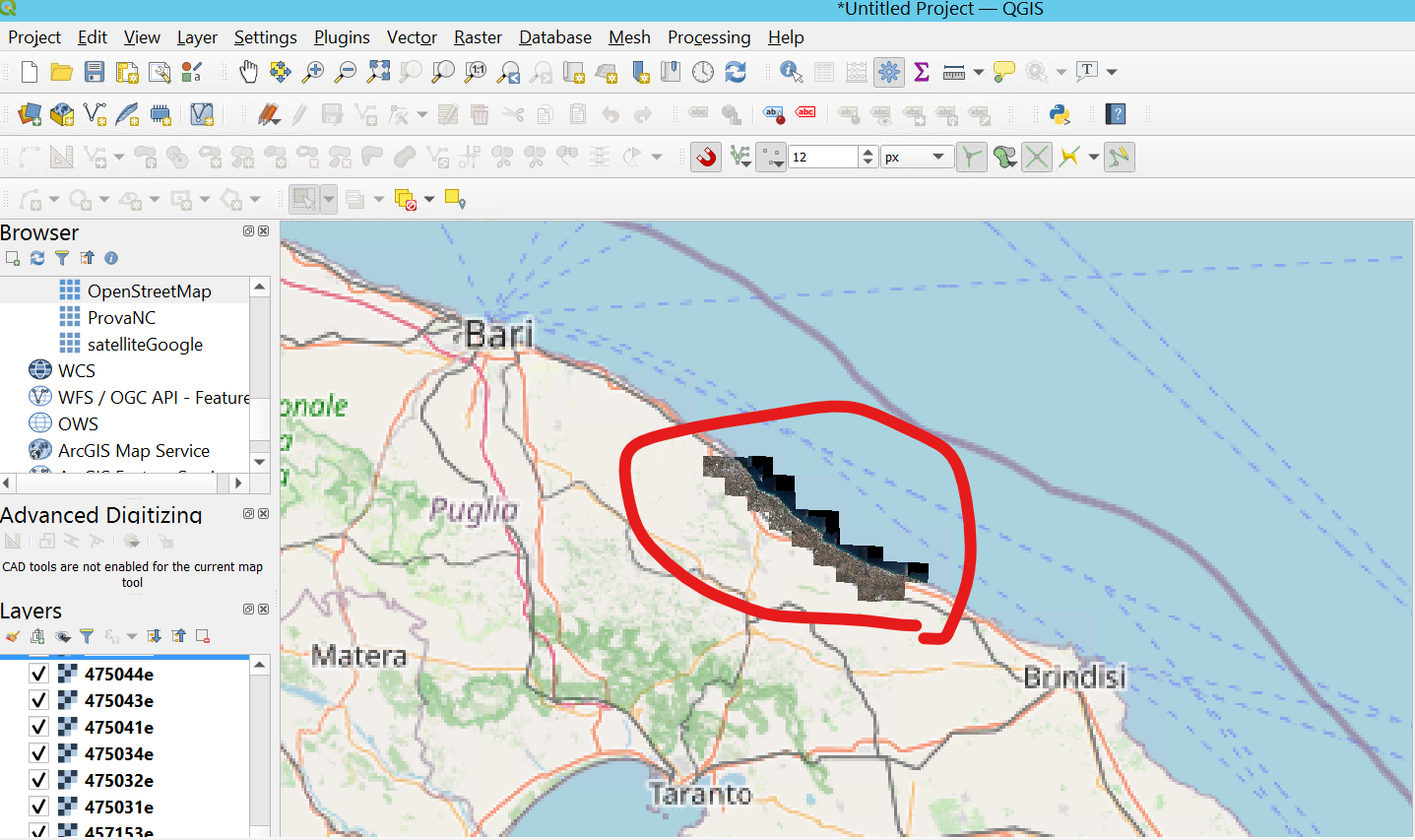Open the Select Features dropdown arrow
The height and width of the screenshot is (840, 1415).
click(329, 199)
